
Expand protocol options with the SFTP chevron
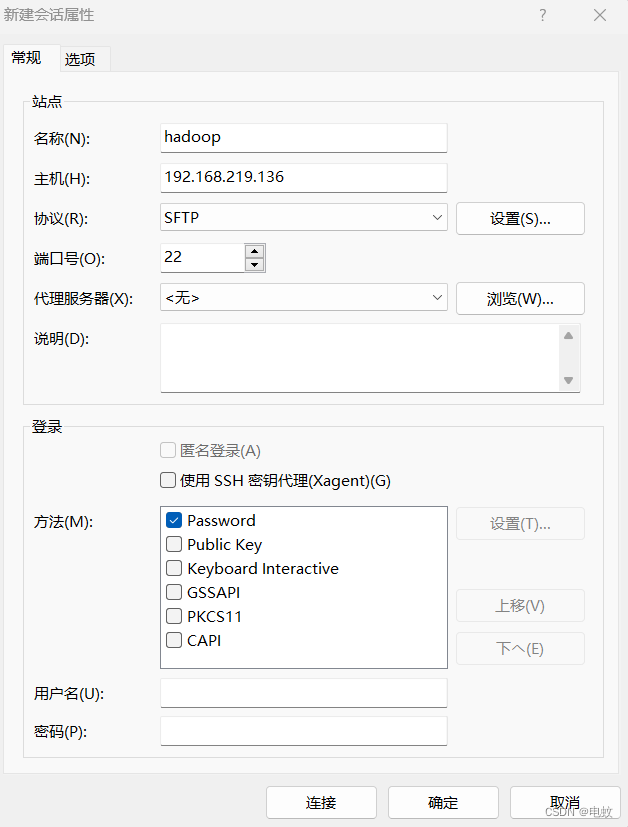pyautogui.click(x=437, y=218)
